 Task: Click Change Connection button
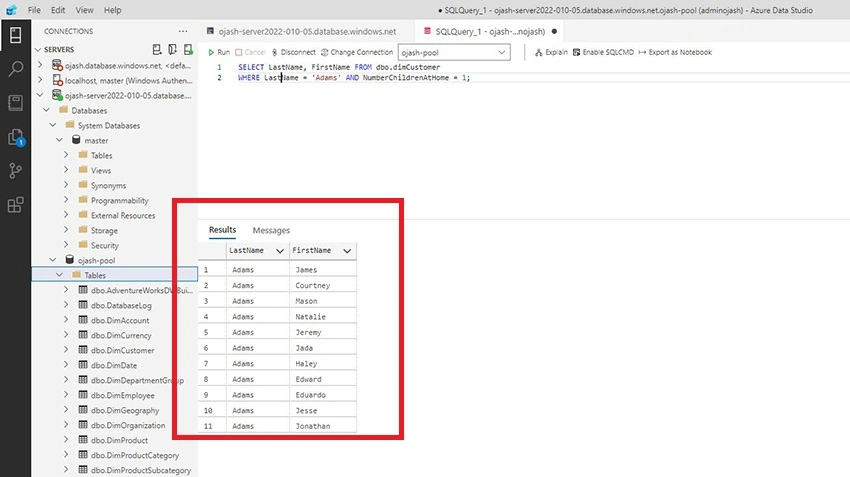click(357, 53)
